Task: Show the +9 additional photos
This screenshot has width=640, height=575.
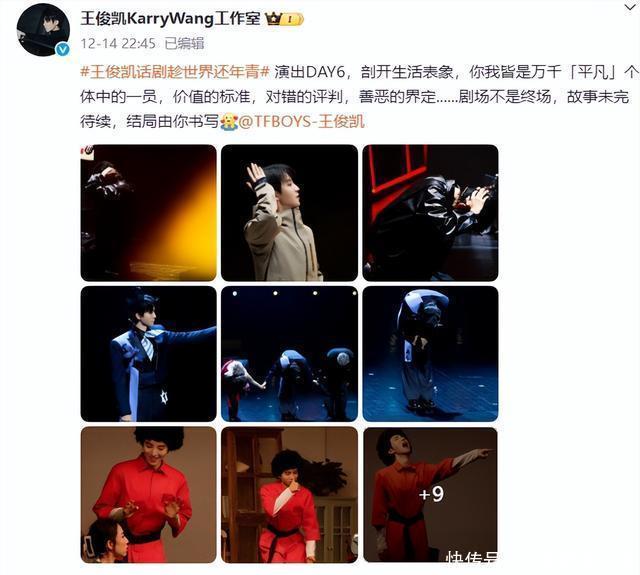Action: (430, 495)
